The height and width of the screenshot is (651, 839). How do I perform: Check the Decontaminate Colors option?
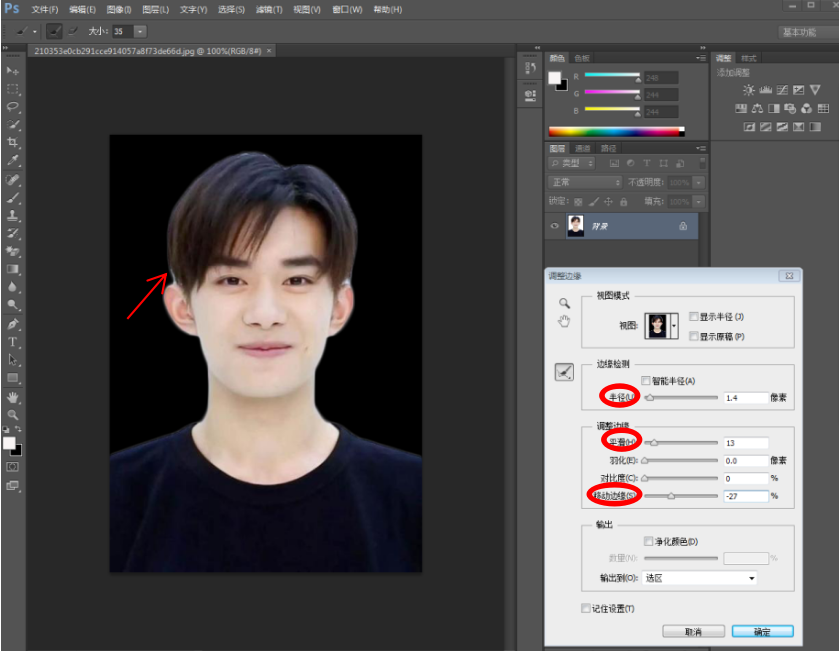649,541
